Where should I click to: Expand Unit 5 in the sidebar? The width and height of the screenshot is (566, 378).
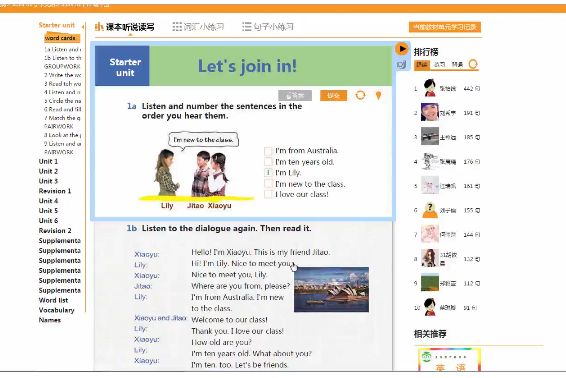(48, 210)
